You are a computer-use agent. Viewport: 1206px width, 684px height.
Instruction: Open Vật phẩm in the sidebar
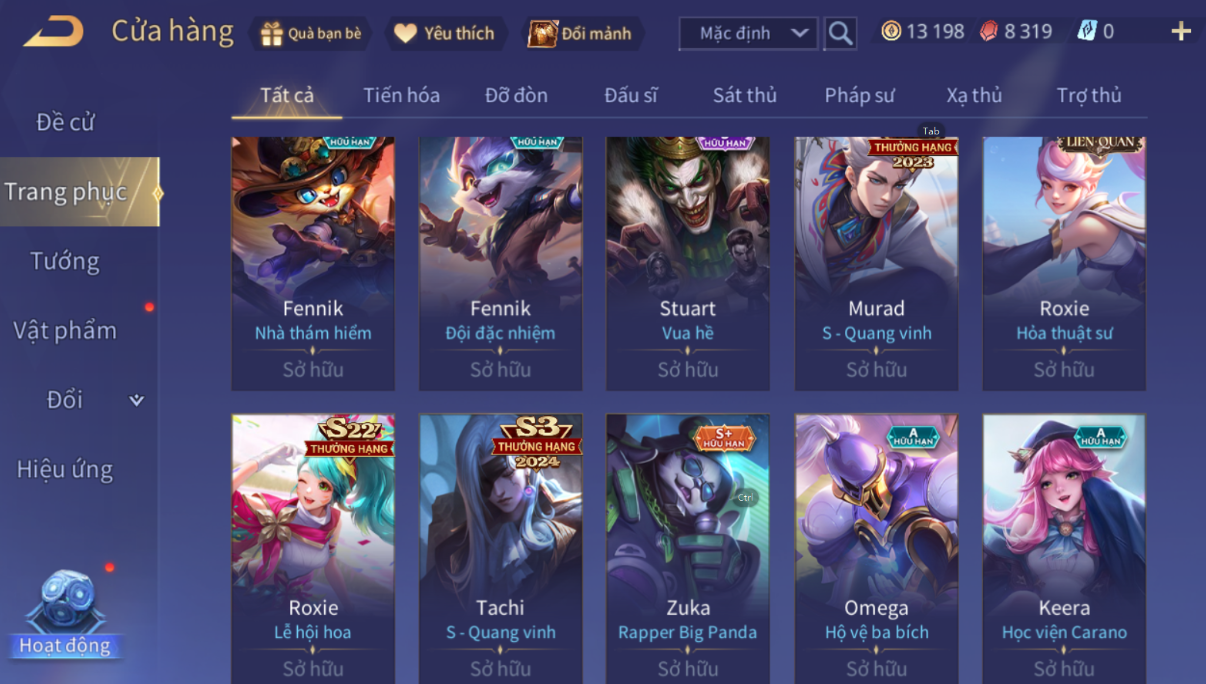pos(65,330)
